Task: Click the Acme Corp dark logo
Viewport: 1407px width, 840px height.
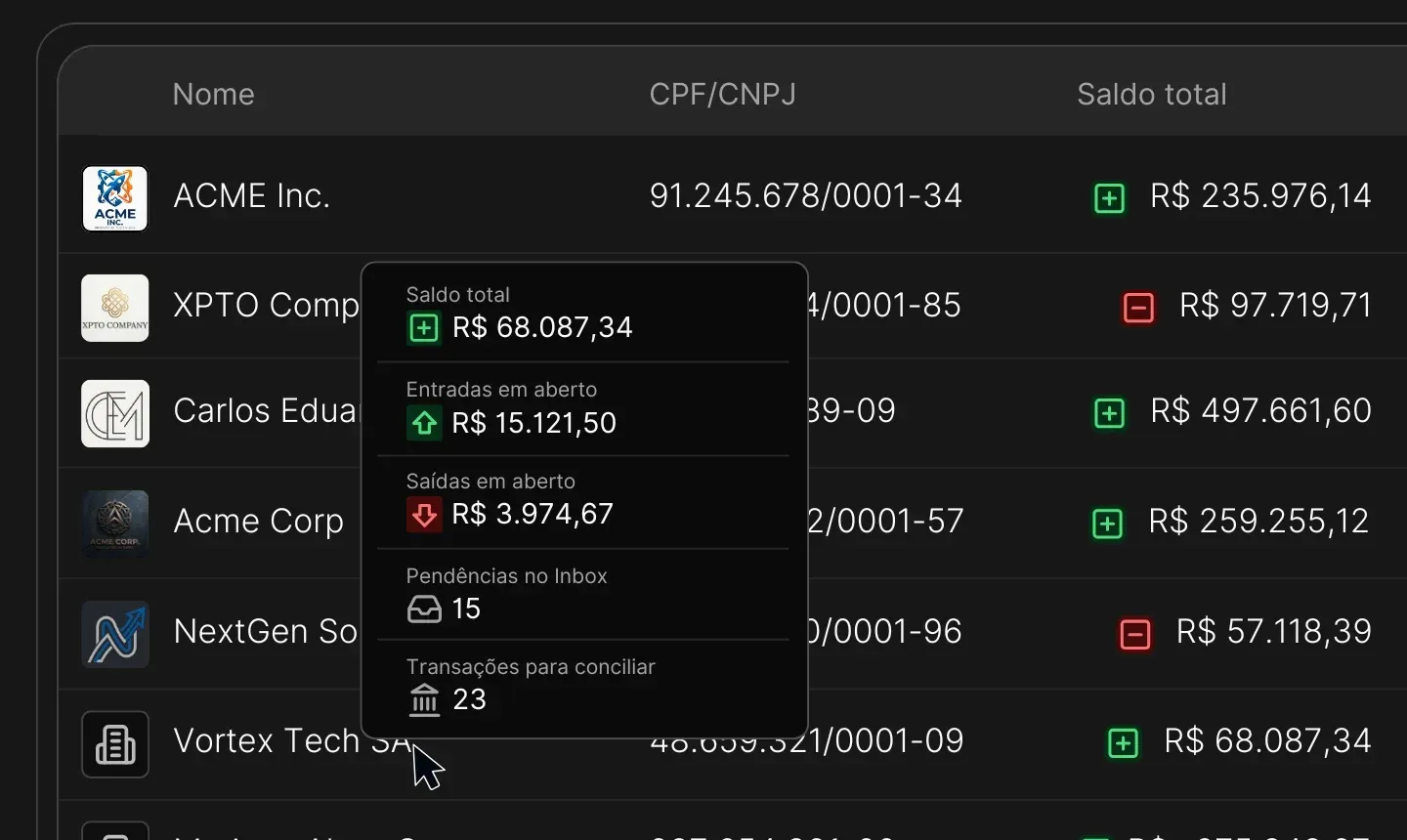Action: click(115, 524)
